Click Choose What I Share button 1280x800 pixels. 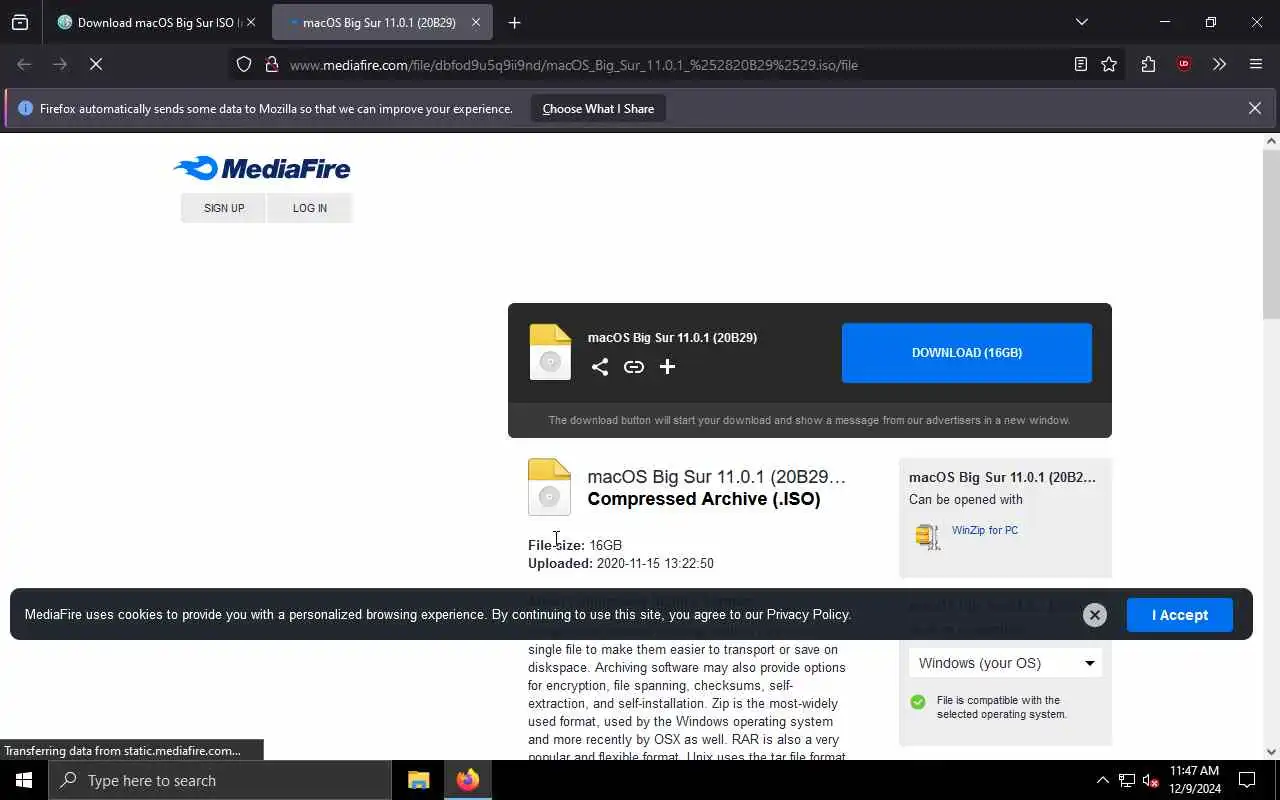coord(598,108)
